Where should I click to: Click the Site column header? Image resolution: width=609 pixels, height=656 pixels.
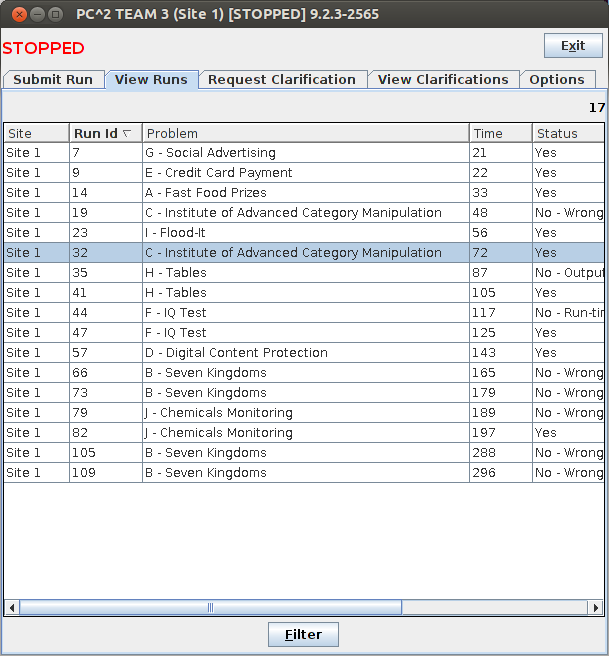(35, 133)
